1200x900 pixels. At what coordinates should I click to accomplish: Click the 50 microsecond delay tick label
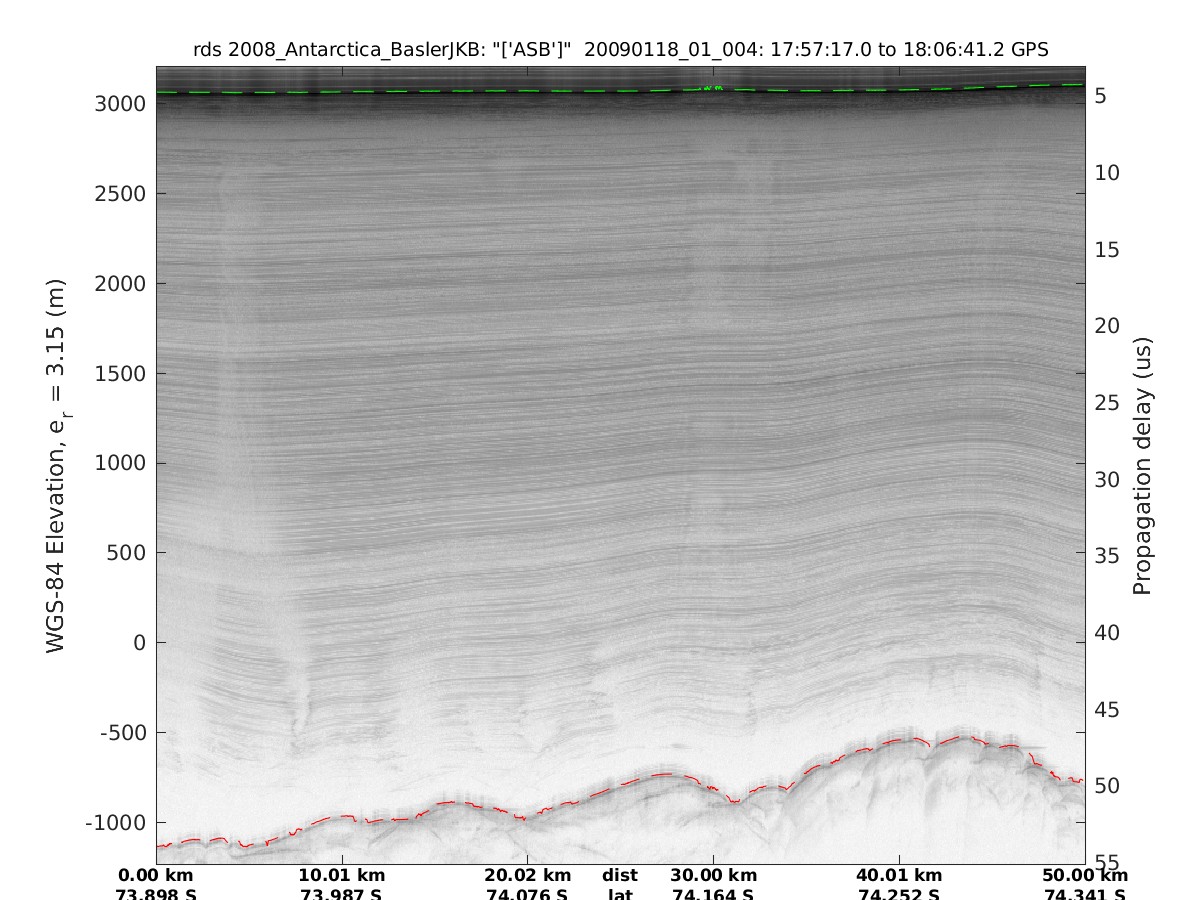(1107, 786)
